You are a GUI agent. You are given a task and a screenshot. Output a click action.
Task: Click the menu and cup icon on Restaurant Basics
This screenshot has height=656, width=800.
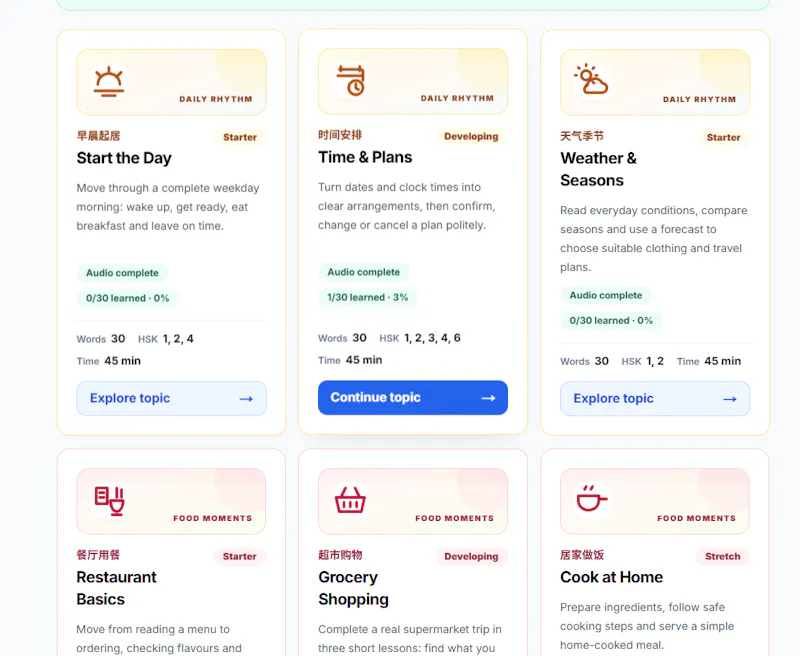pyautogui.click(x=110, y=500)
